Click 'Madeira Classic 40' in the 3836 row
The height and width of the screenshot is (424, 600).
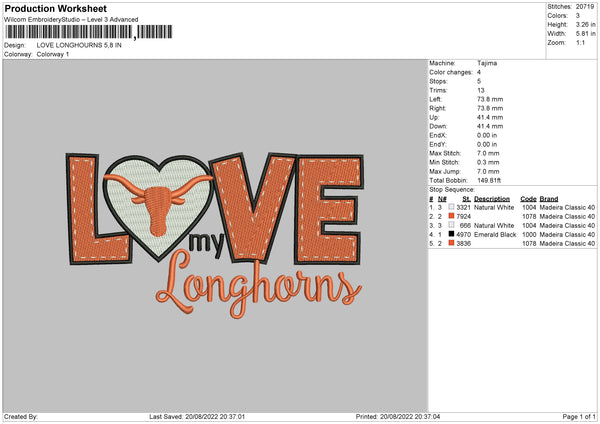click(x=567, y=244)
